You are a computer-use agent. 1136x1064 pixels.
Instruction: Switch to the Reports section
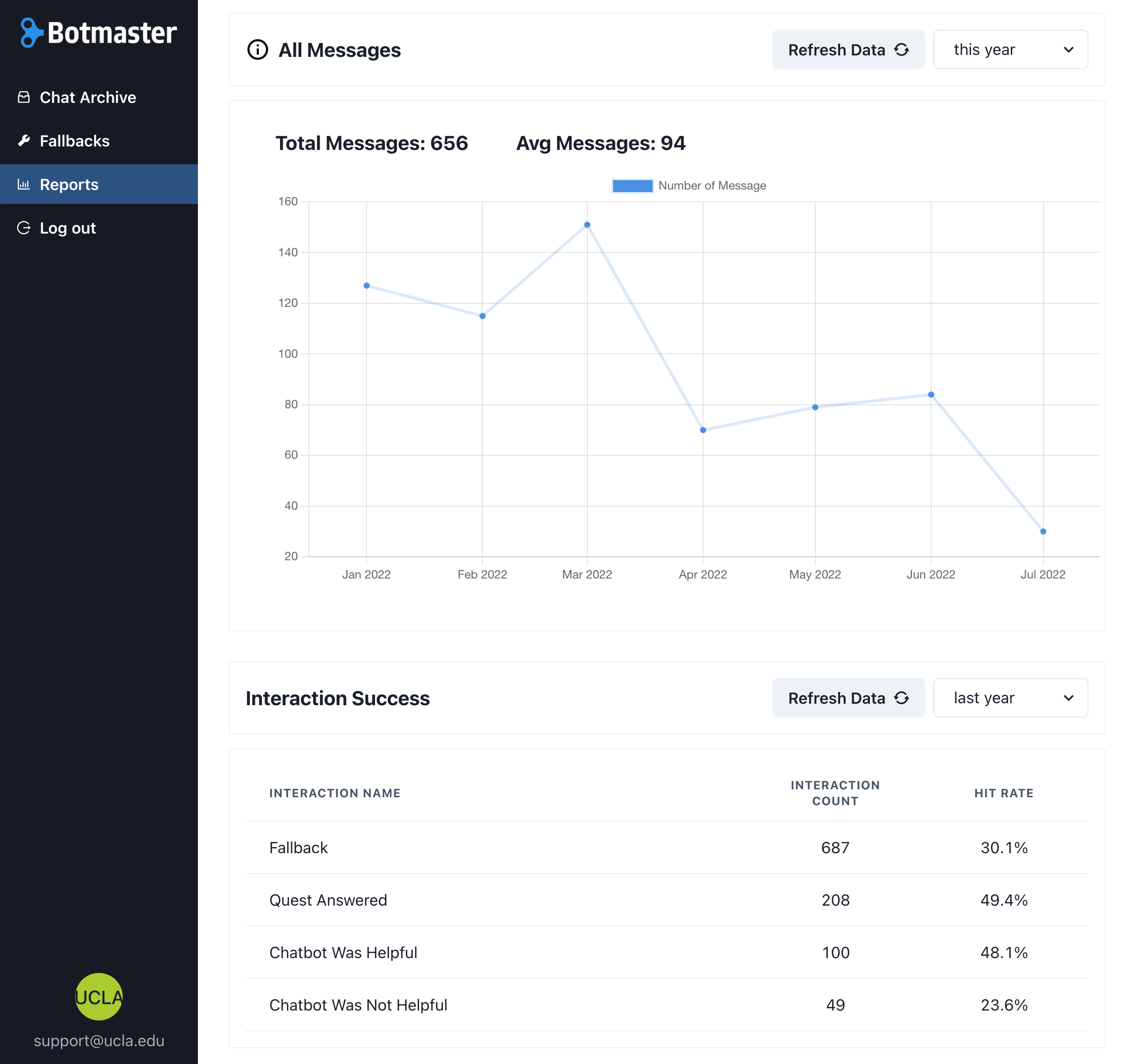tap(69, 184)
